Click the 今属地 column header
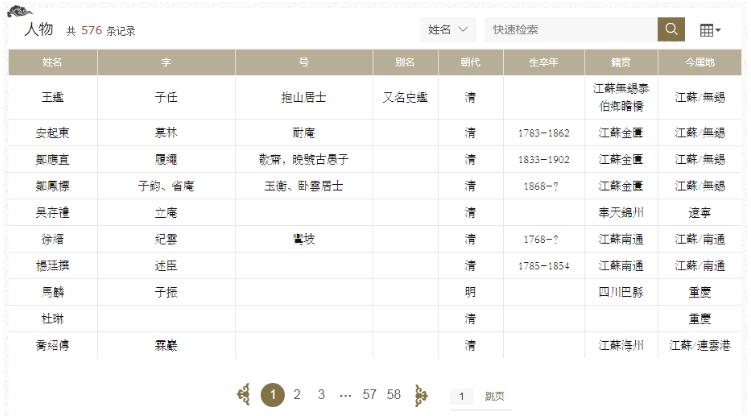Image resolution: width=751 pixels, height=416 pixels. point(700,62)
